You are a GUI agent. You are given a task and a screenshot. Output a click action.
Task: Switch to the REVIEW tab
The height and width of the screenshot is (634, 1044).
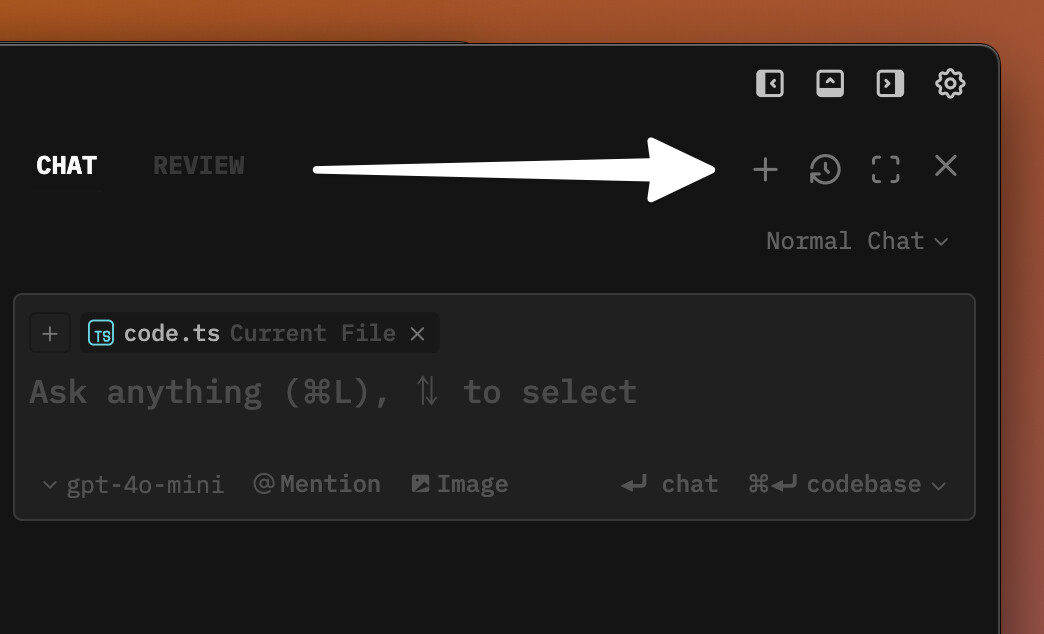(198, 165)
